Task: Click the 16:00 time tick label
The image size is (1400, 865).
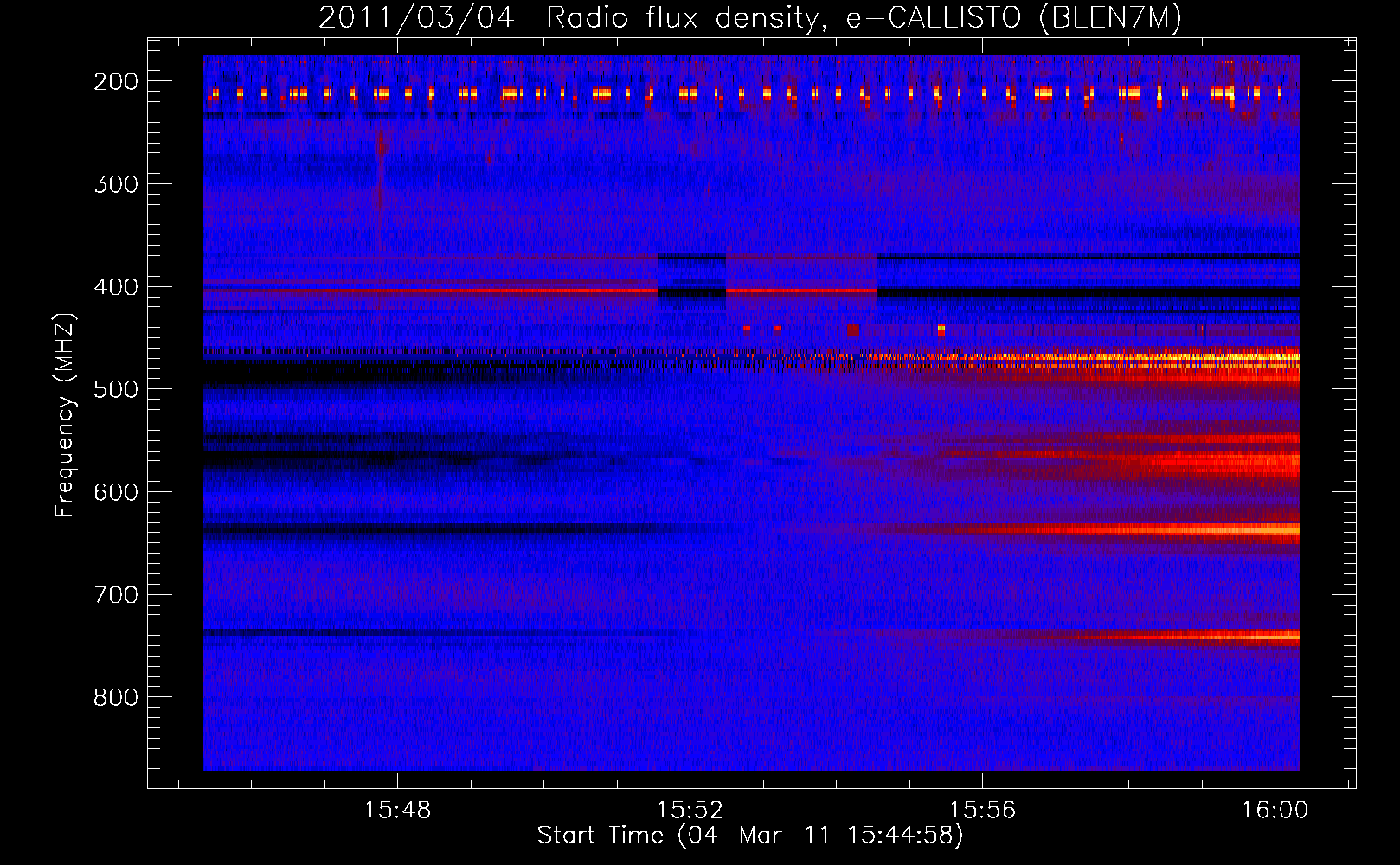Action: click(1275, 811)
